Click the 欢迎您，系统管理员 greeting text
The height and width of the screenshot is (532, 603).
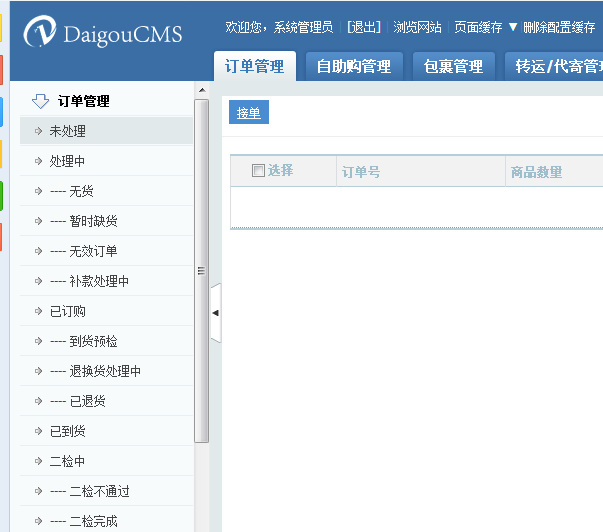[279, 27]
